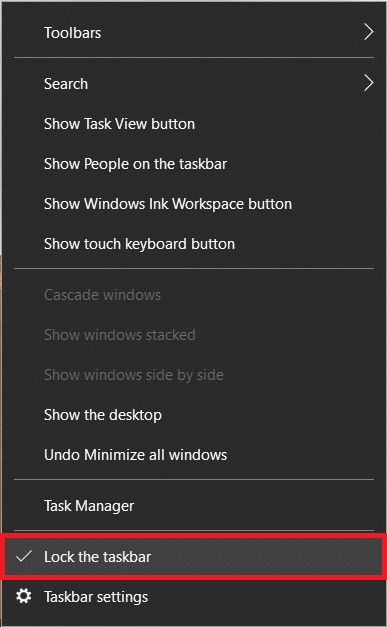The width and height of the screenshot is (387, 627).
Task: Uncheck Lock the taskbar
Action: pyautogui.click(x=194, y=557)
